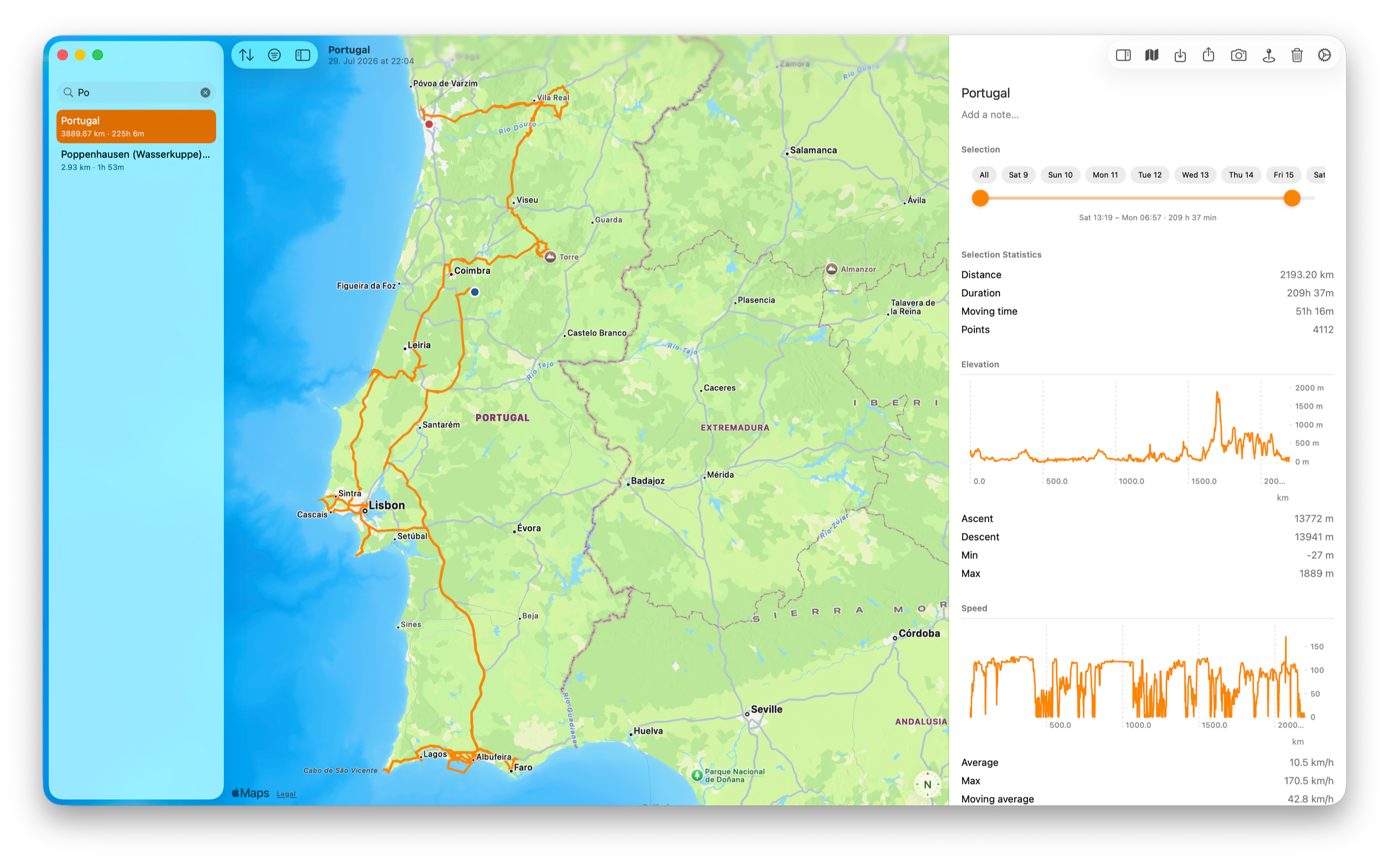The image size is (1389, 868).
Task: Click the Viseu label on map
Action: (x=527, y=200)
